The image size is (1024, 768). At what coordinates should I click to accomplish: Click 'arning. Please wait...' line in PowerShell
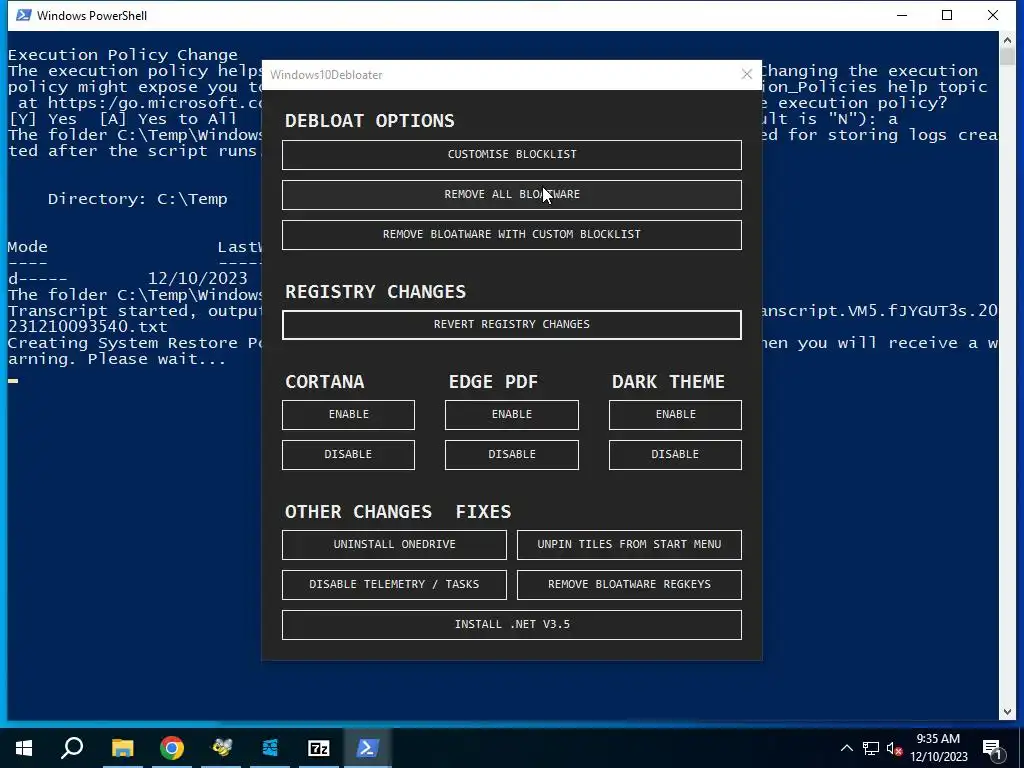pos(117,359)
